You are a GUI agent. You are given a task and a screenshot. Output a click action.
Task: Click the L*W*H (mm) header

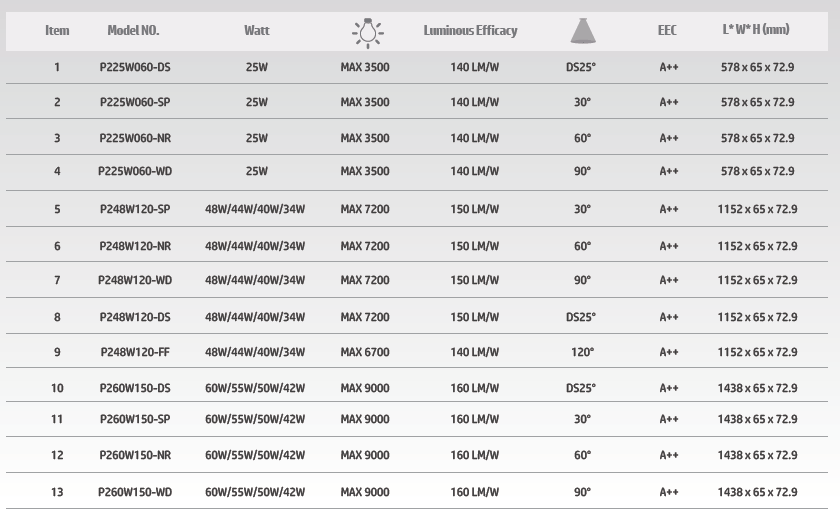pos(755,31)
